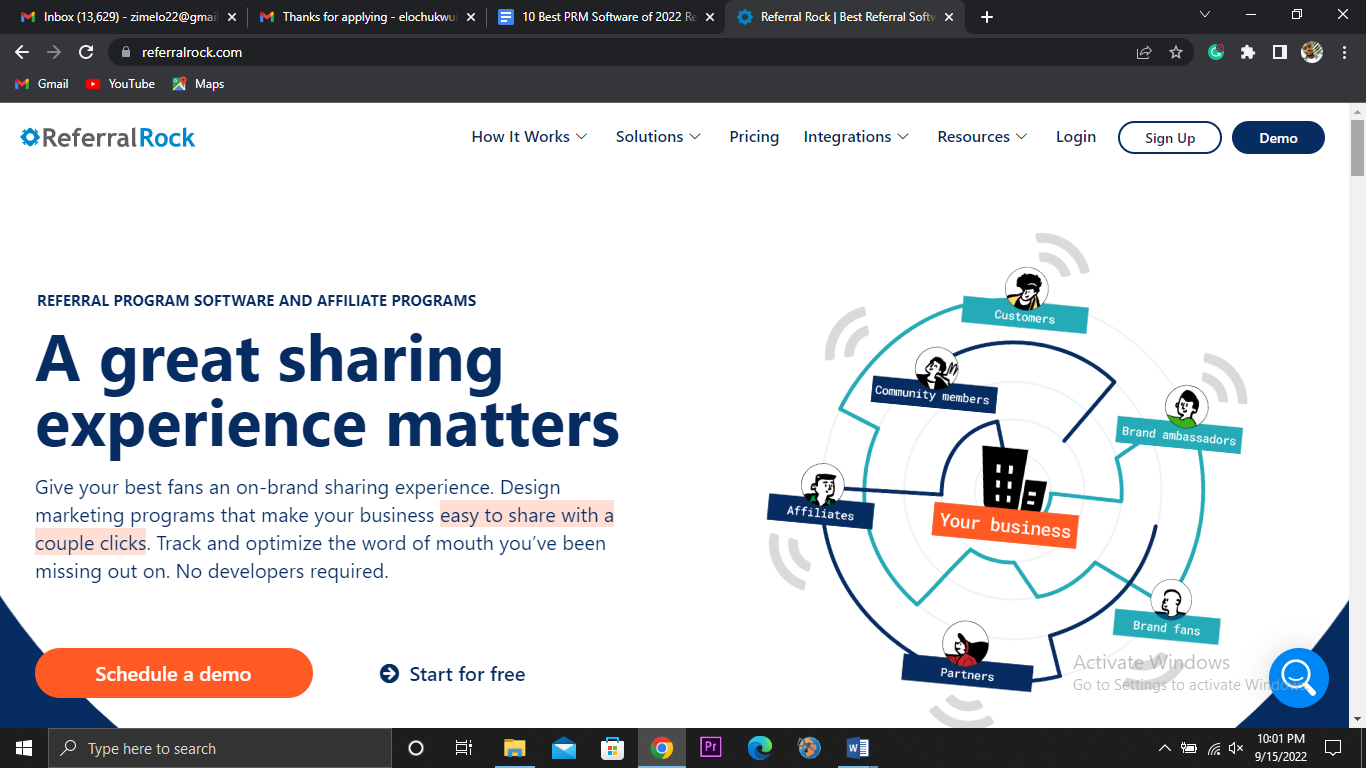This screenshot has width=1366, height=768.
Task: Open the Chrome three-dot menu
Action: (1343, 52)
